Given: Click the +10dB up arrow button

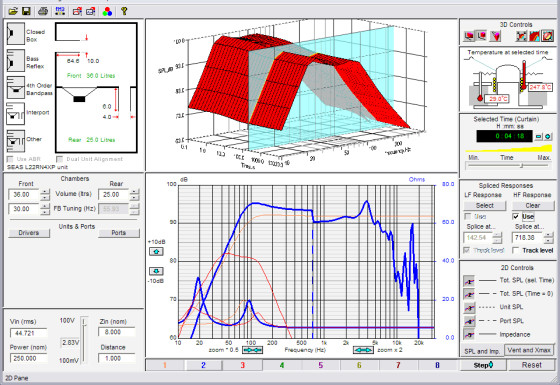Looking at the screenshot, I should [156, 251].
